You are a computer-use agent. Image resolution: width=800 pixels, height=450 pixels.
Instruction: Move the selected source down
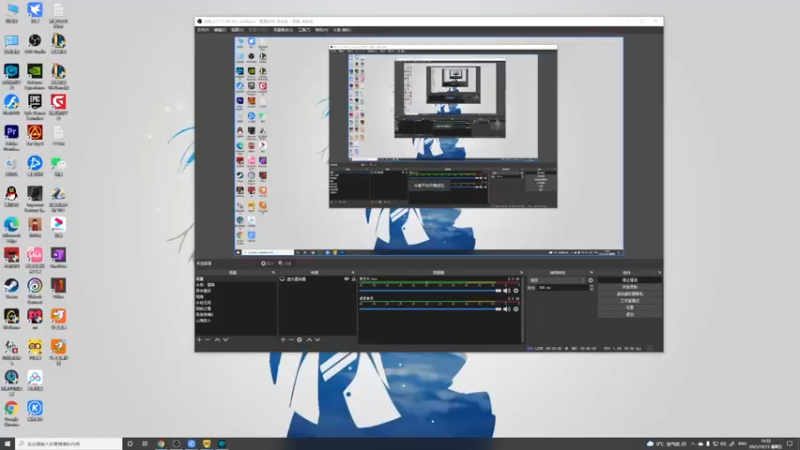tap(317, 340)
